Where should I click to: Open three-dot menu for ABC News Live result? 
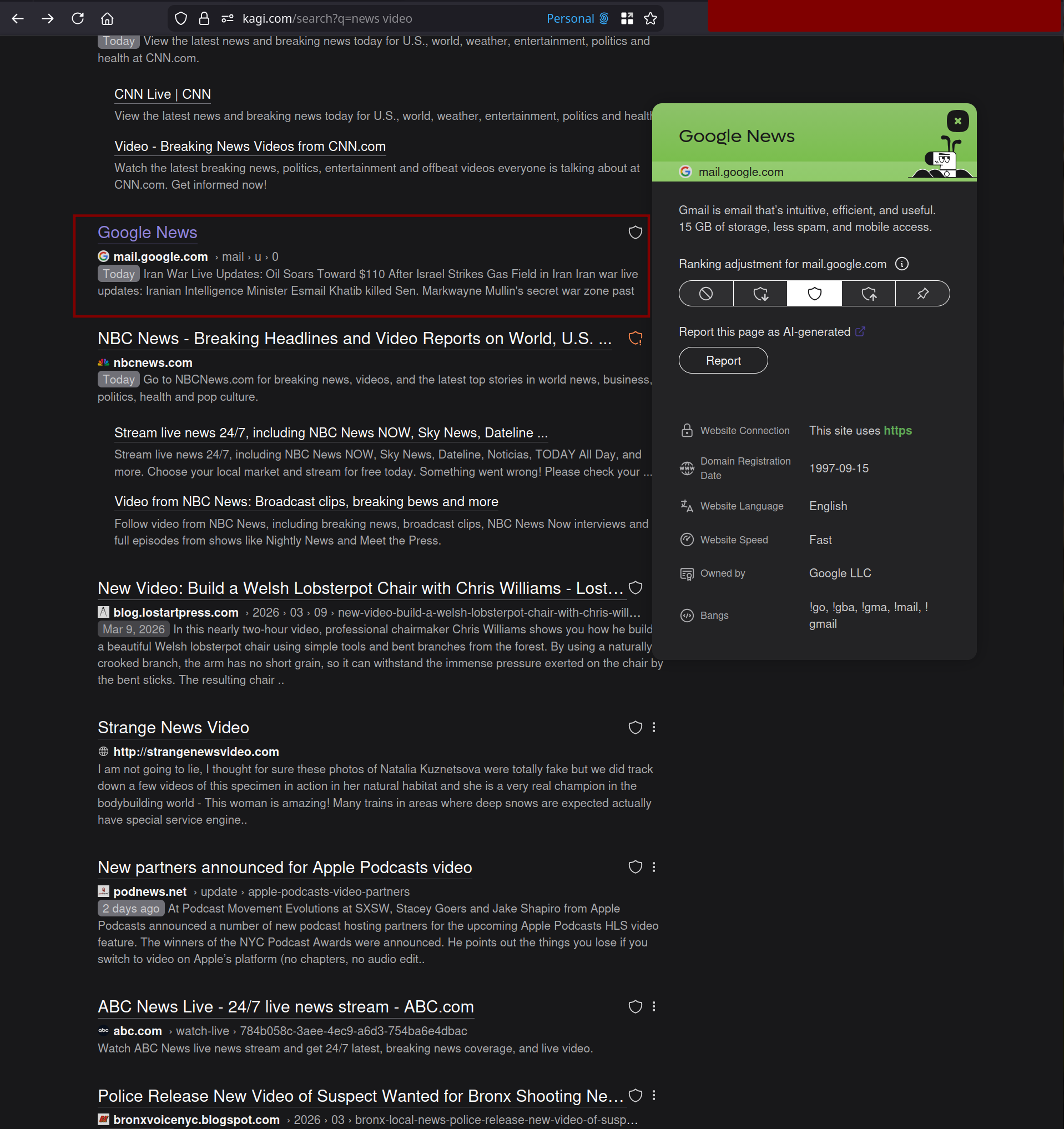click(654, 1006)
